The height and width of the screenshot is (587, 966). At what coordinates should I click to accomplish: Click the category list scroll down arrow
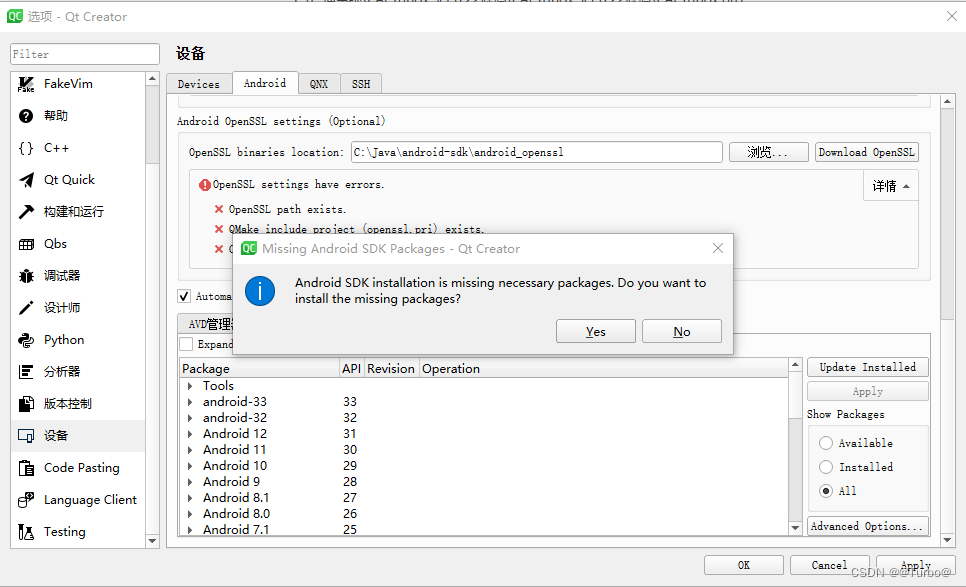152,541
